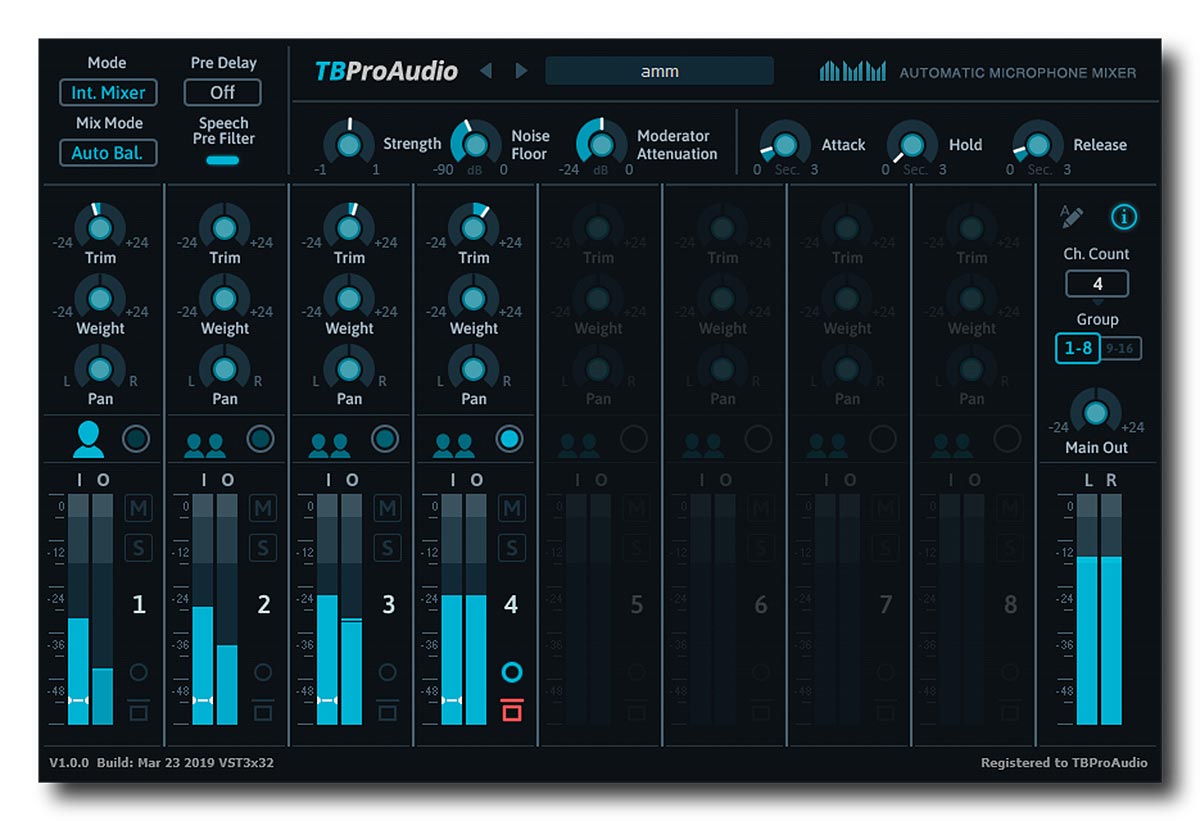Click channel 4 blue ring icon
The width and height of the screenshot is (1200, 821).
(512, 672)
